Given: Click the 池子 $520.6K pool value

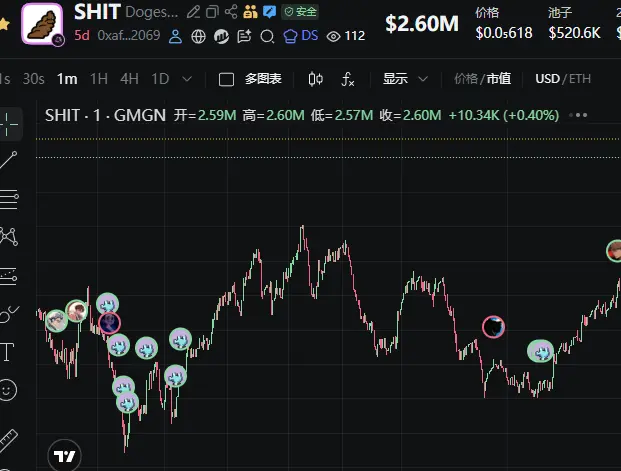Looking at the screenshot, I should 574,33.
